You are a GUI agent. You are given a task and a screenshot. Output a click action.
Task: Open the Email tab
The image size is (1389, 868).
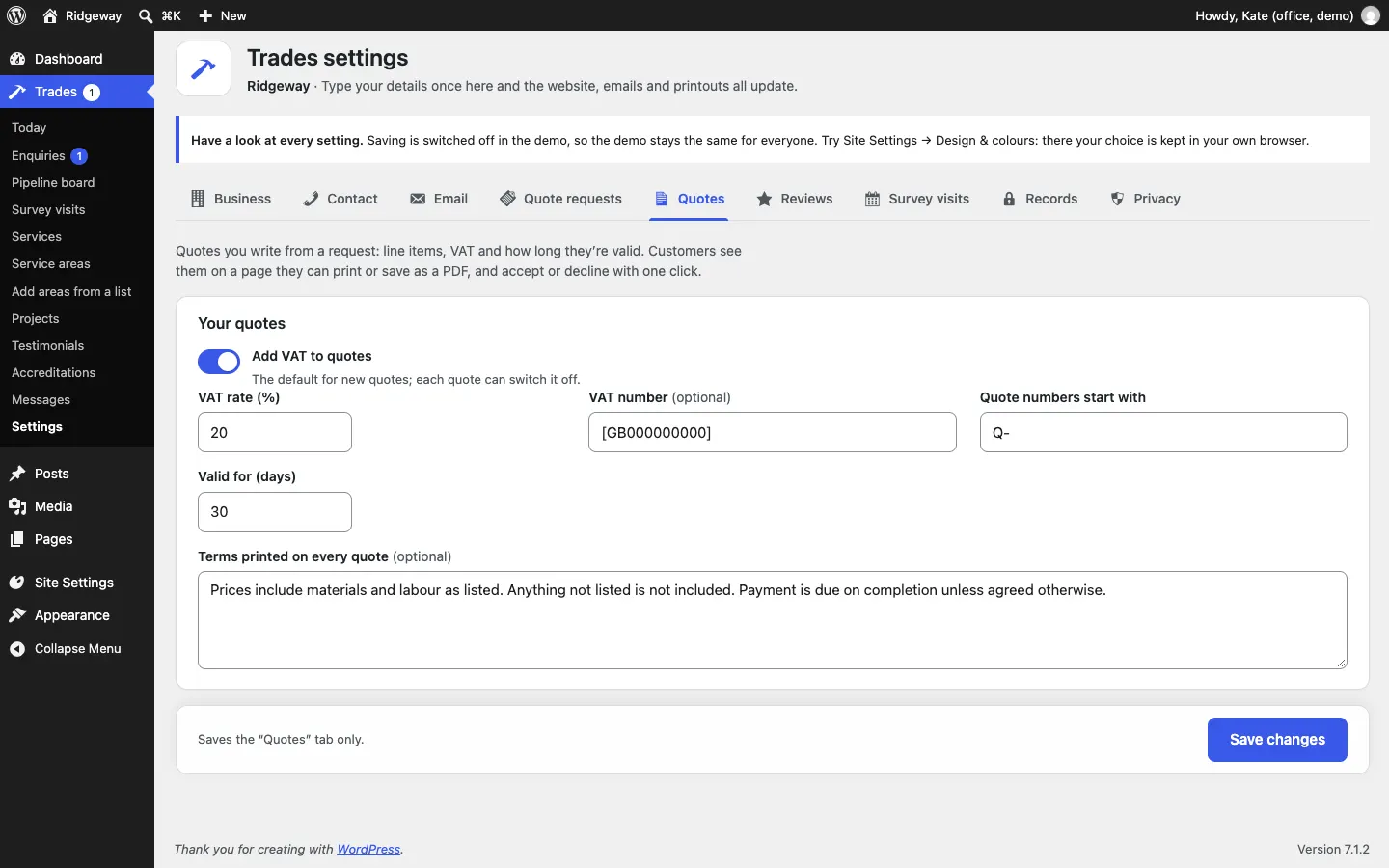439,199
